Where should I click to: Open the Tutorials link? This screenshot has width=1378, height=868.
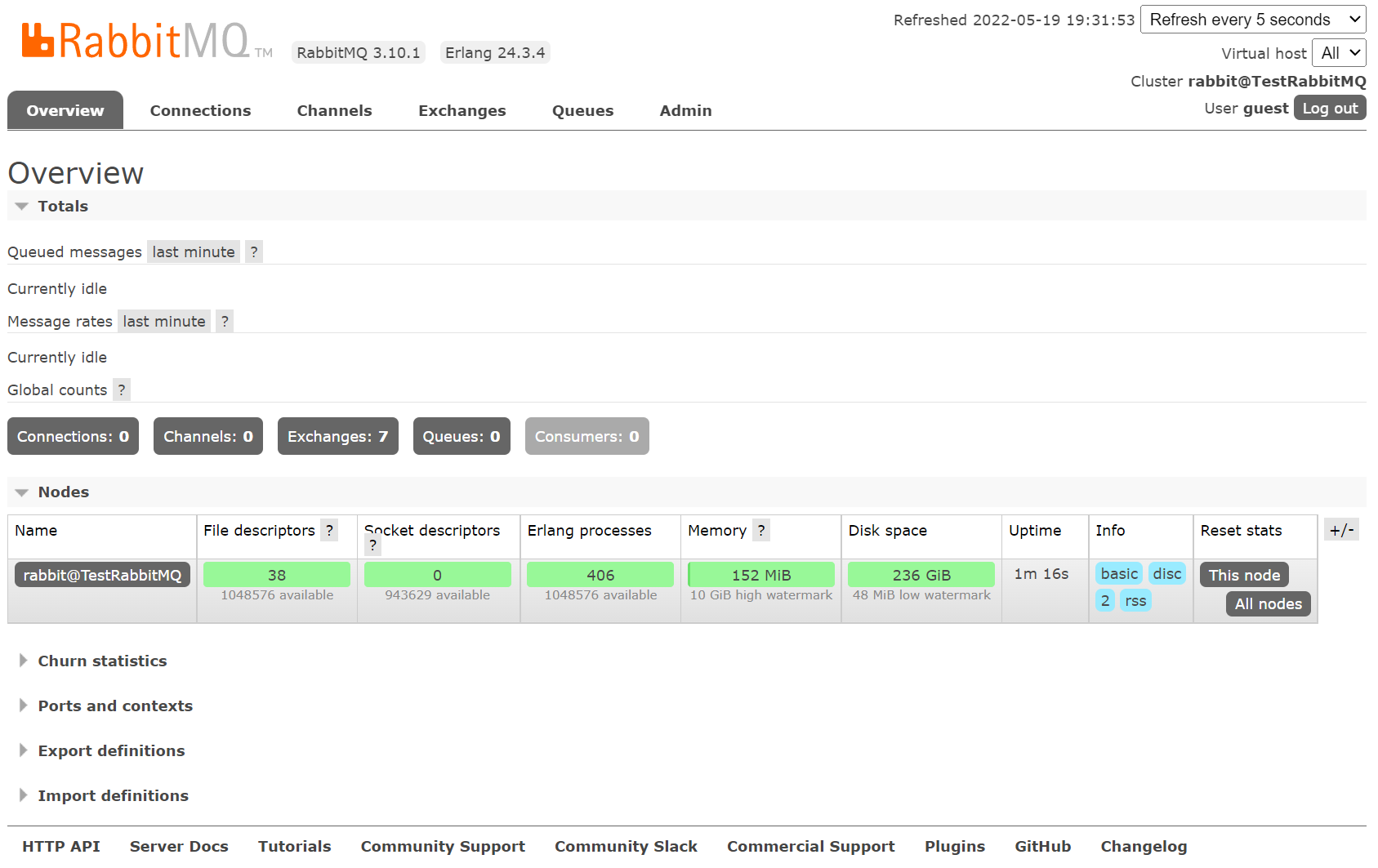pos(295,847)
